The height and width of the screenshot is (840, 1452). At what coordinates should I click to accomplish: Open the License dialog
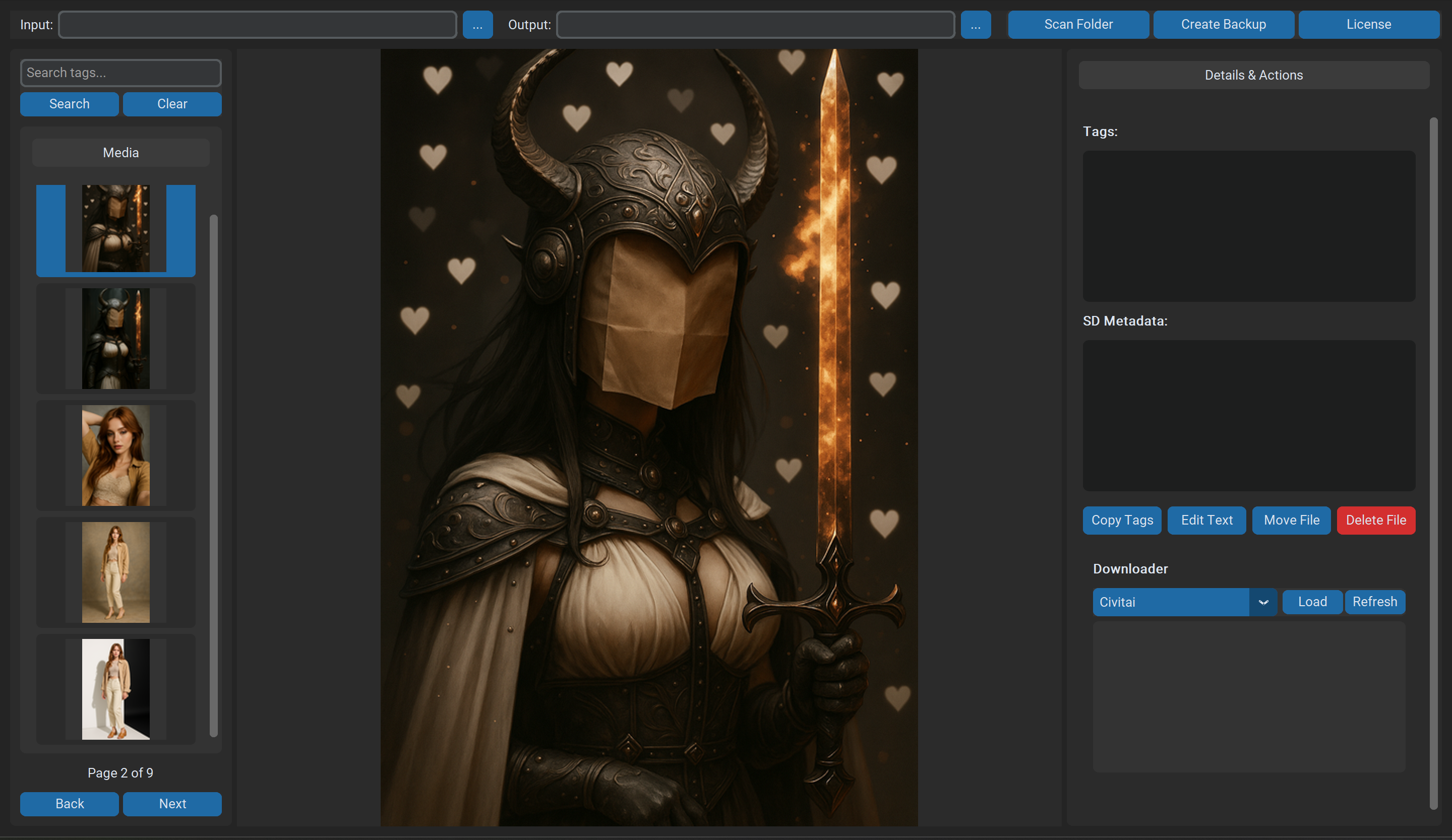1368,25
